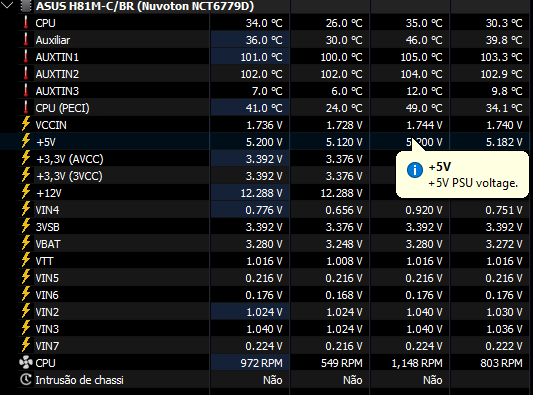This screenshot has height=395, width=533.
Task: Click the lightning bolt icon next to +3,3V (AVCC)
Action: coord(26,158)
